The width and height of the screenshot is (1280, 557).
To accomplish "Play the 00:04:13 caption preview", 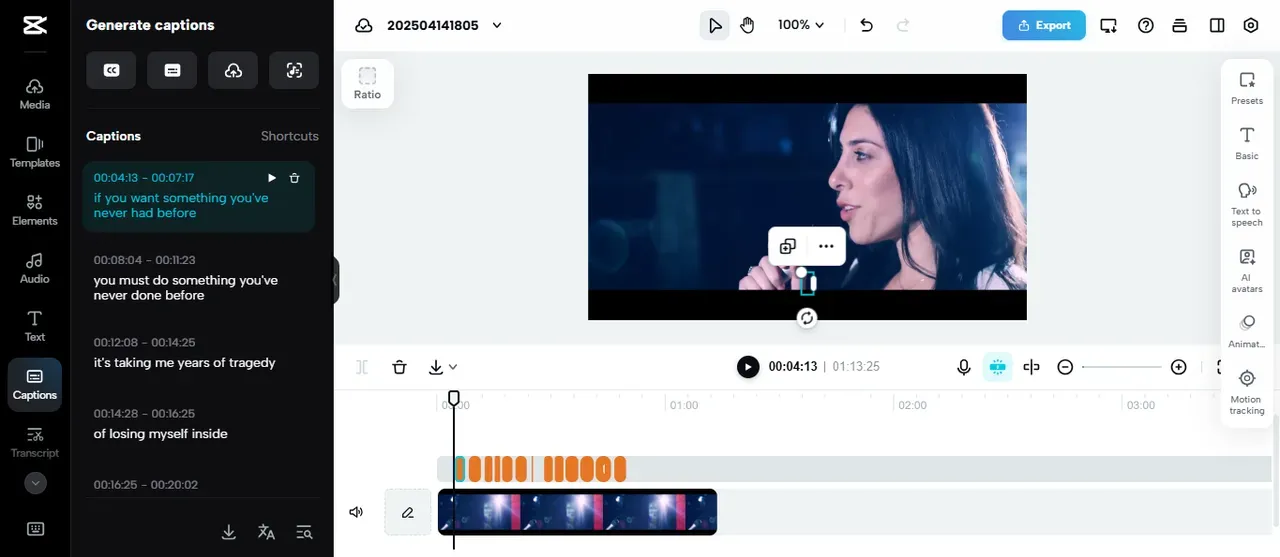I will [x=271, y=178].
